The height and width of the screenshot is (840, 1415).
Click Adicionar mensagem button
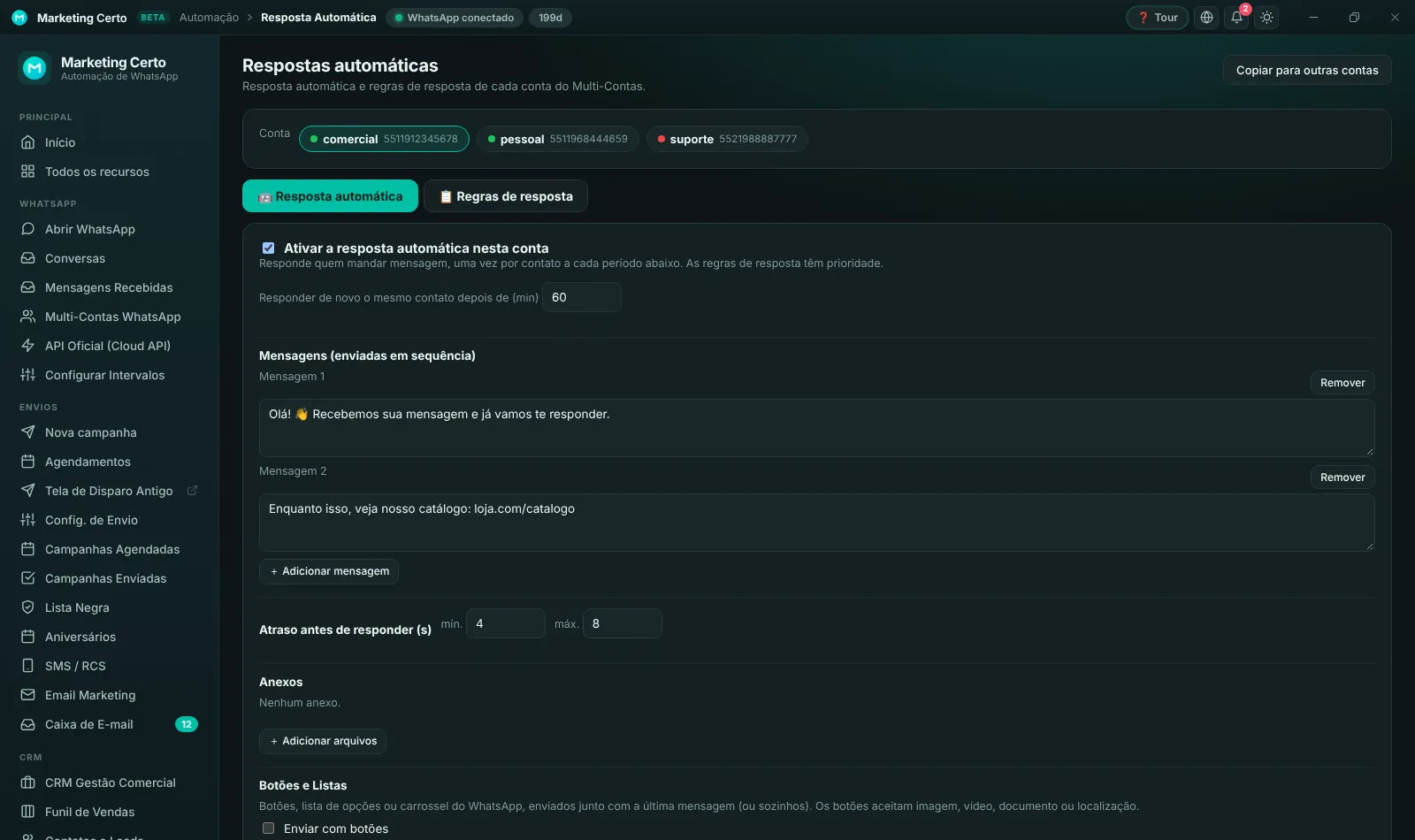click(329, 571)
